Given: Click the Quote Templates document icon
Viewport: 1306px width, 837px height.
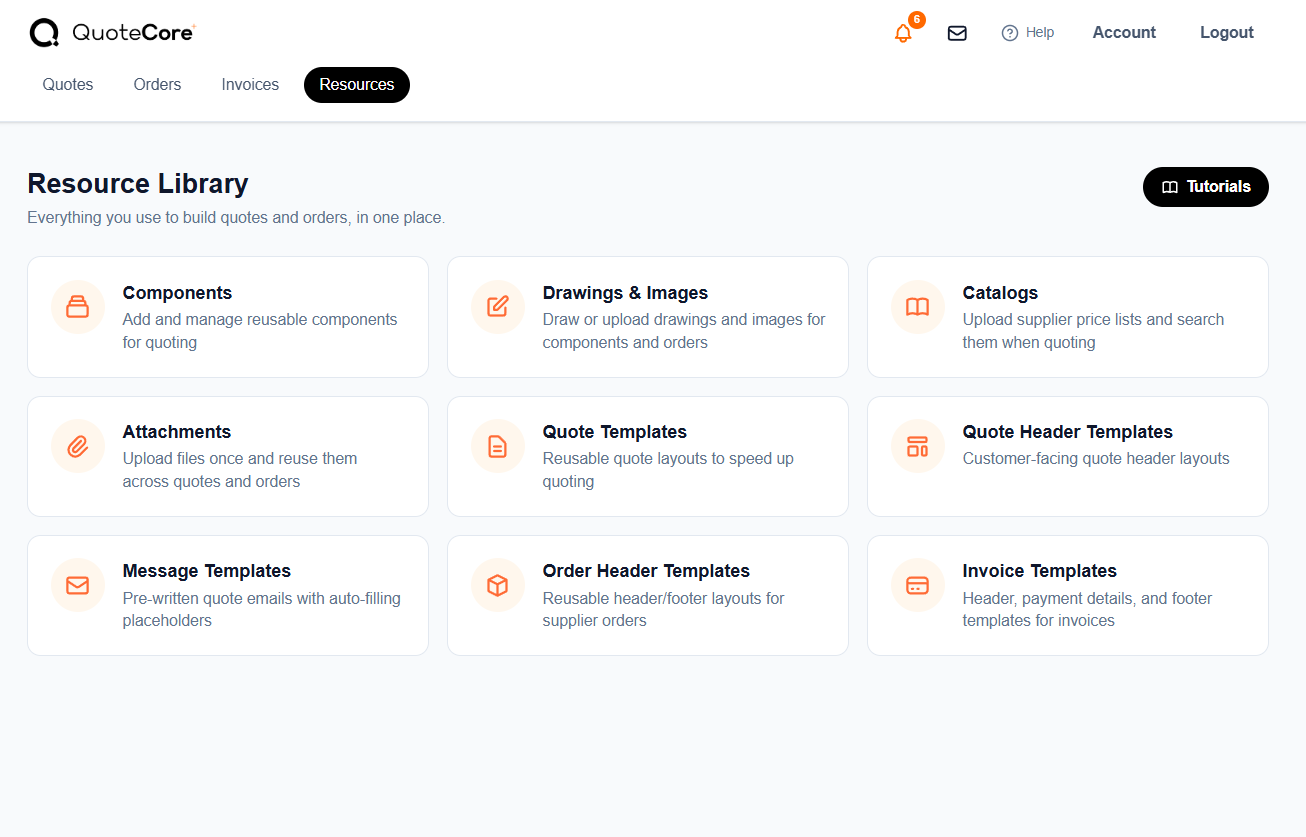Looking at the screenshot, I should click(x=498, y=446).
